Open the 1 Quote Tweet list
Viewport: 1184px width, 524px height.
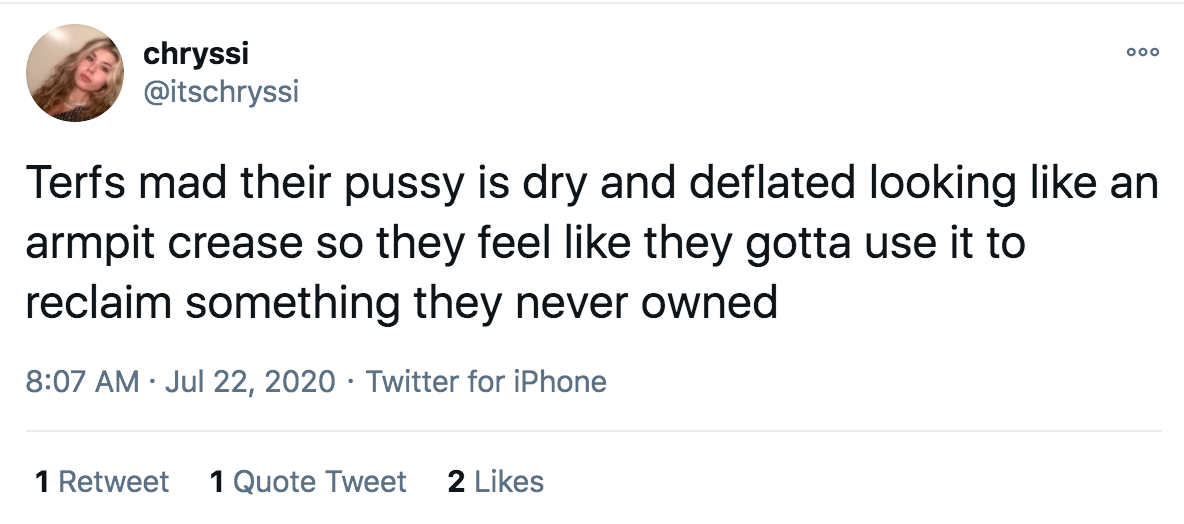pos(308,482)
